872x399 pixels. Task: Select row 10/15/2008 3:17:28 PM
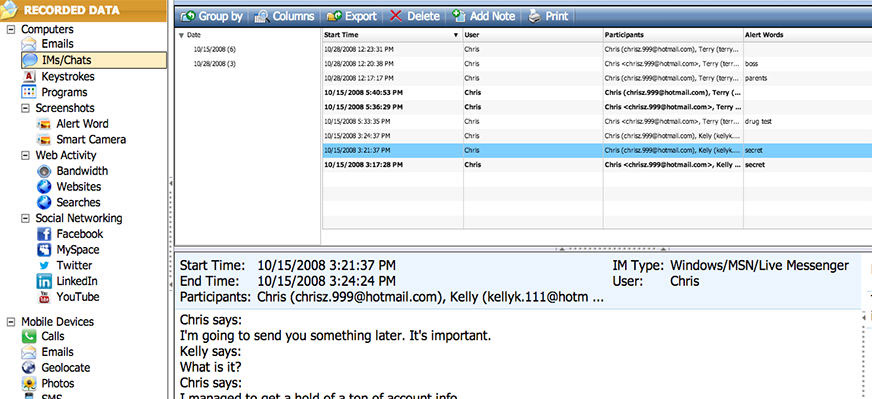pos(597,165)
